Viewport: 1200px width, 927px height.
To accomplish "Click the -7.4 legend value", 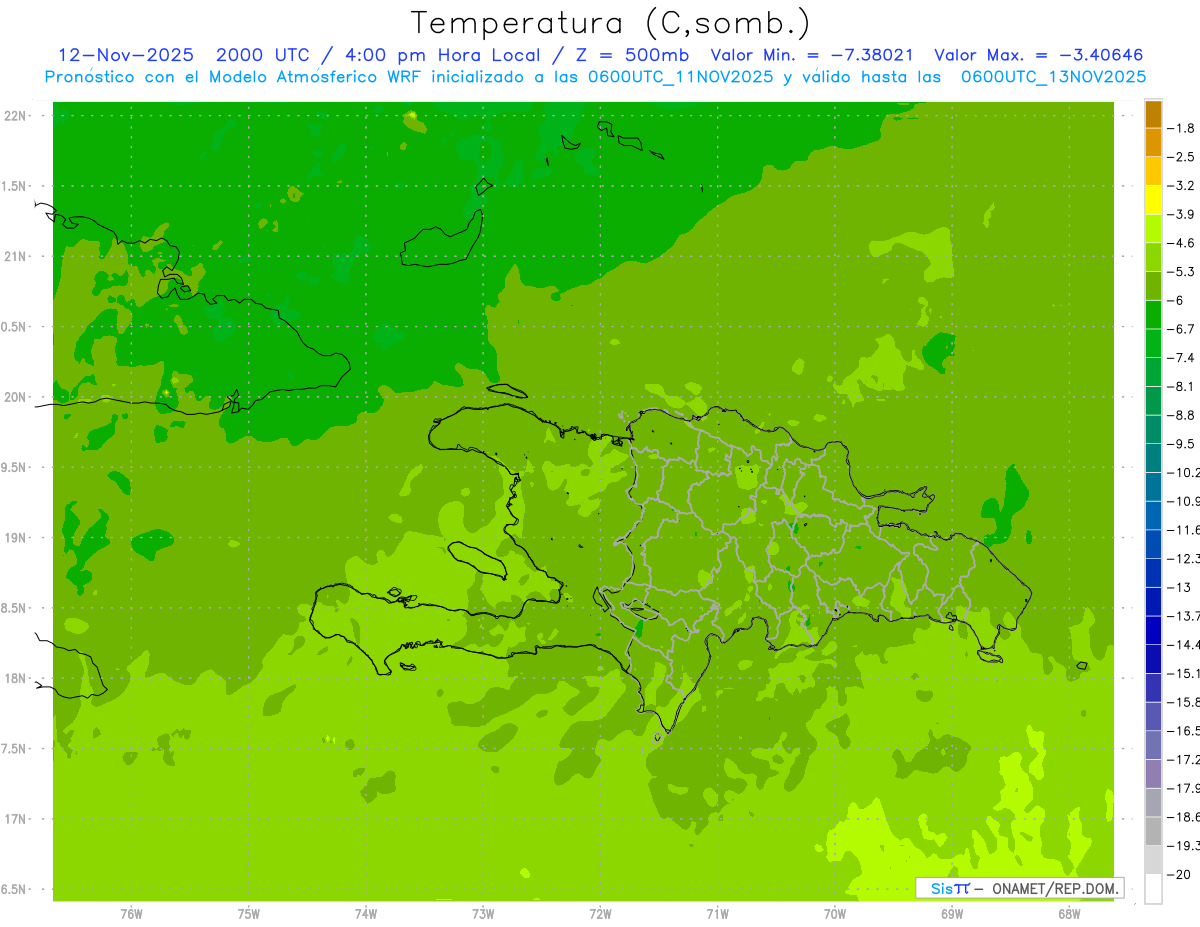I will click(1182, 357).
